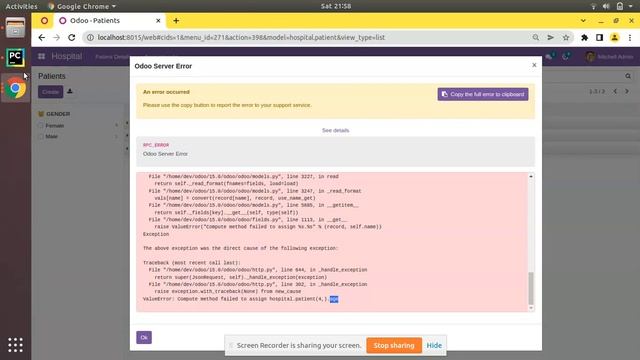Show applications grid in dock
This screenshot has width=640, height=360.
pos(16,345)
